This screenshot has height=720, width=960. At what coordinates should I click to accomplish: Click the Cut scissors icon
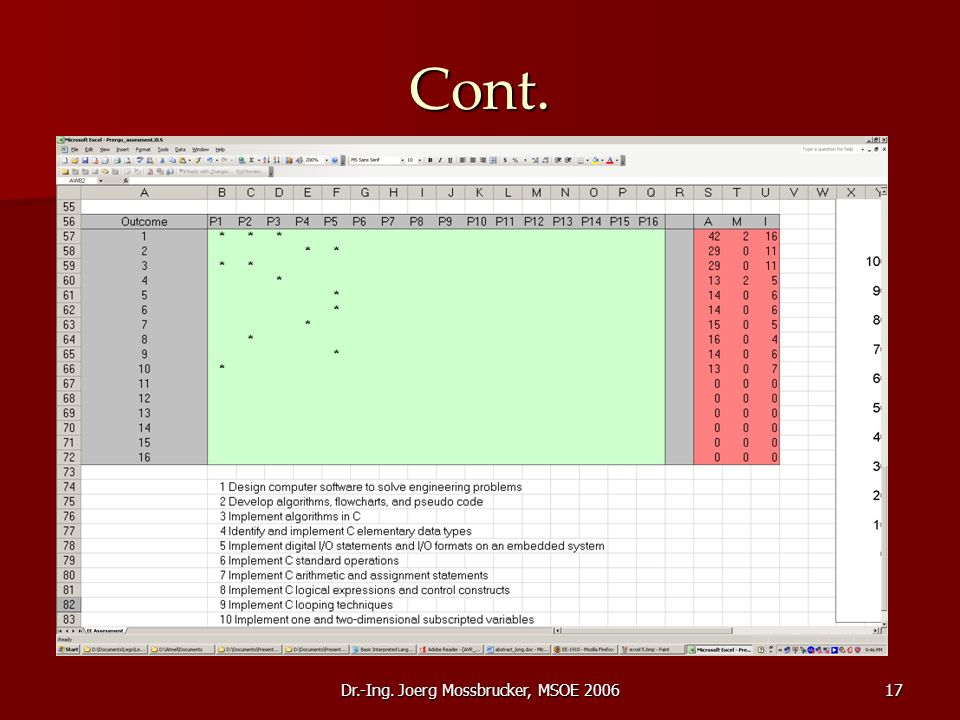[x=162, y=160]
